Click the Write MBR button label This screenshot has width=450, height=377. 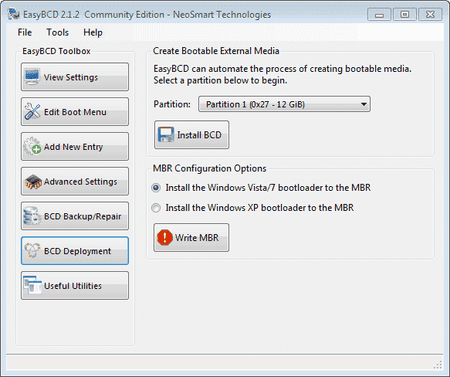click(x=197, y=238)
